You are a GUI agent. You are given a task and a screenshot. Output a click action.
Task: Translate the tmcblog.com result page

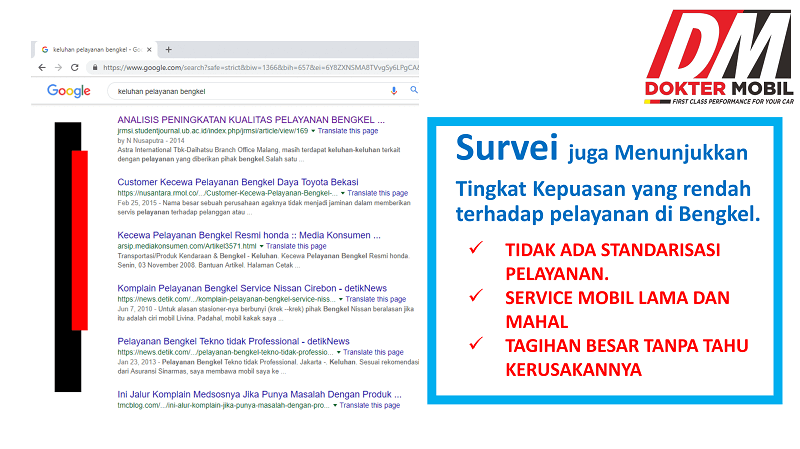coord(369,405)
